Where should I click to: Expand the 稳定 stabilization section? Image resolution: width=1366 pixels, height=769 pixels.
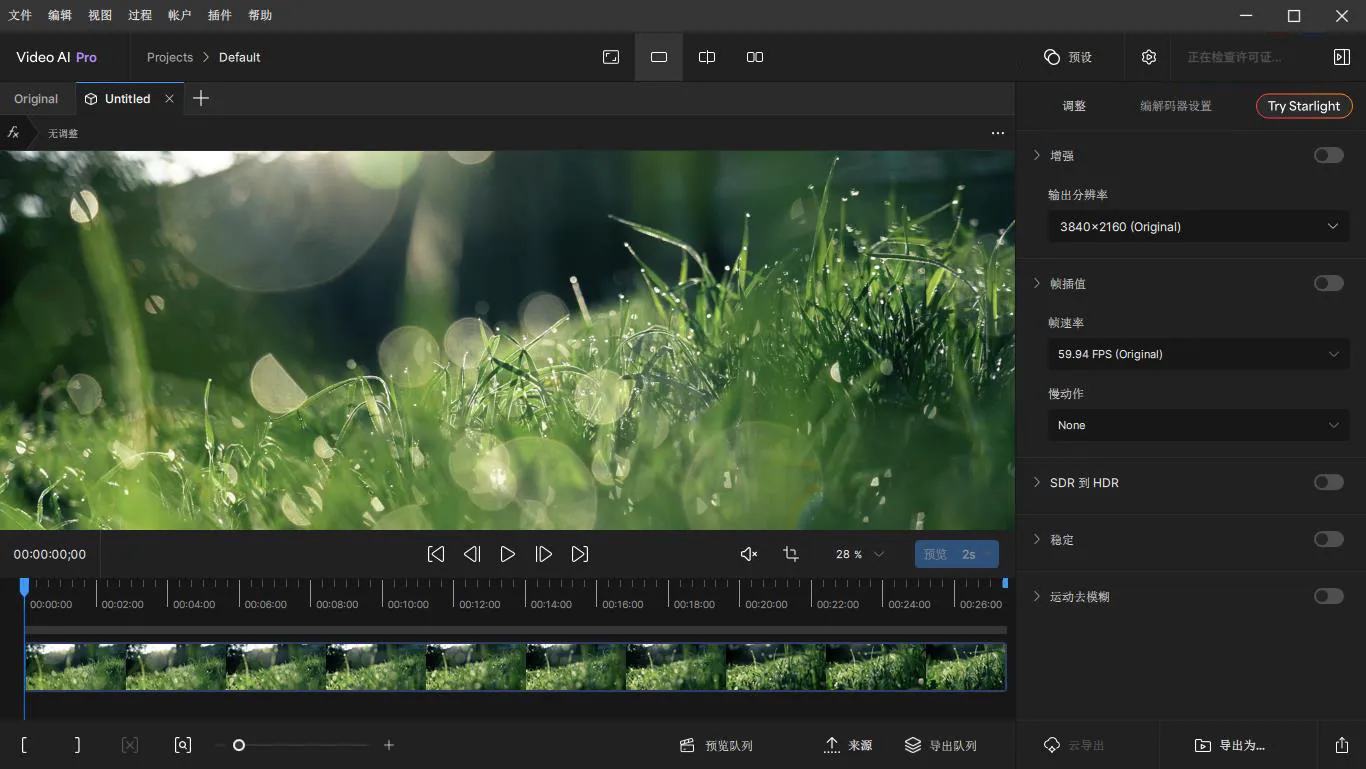coord(1037,539)
